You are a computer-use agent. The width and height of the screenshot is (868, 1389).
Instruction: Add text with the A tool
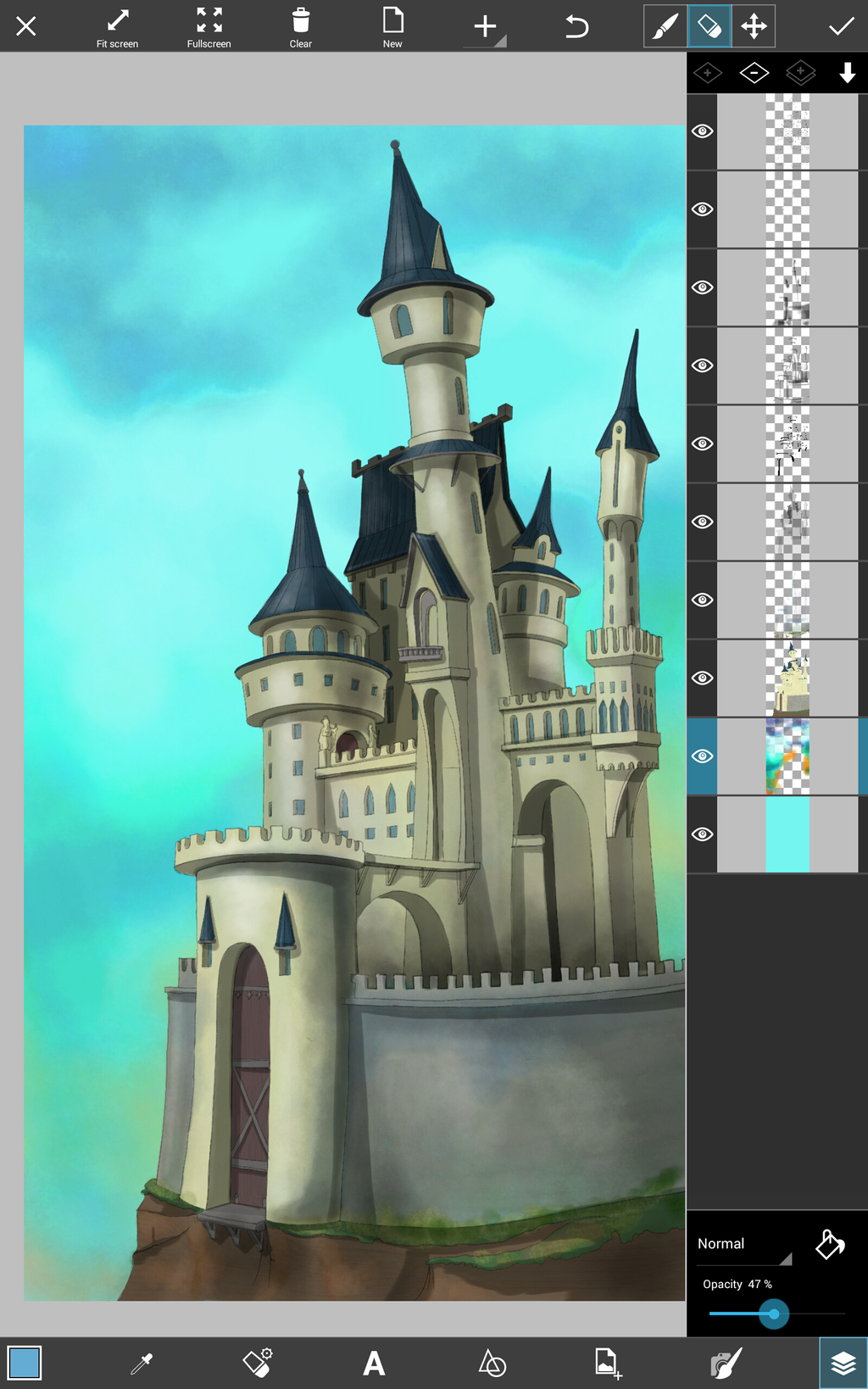coord(374,1364)
